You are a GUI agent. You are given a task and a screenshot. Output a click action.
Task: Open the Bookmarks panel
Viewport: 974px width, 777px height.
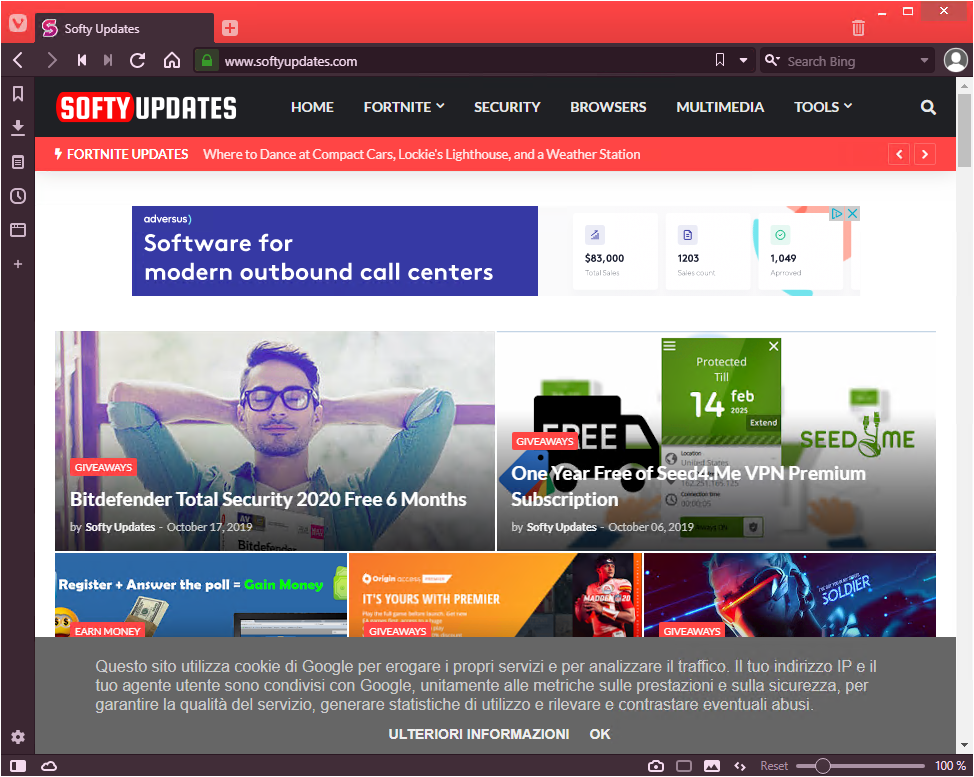[x=18, y=94]
